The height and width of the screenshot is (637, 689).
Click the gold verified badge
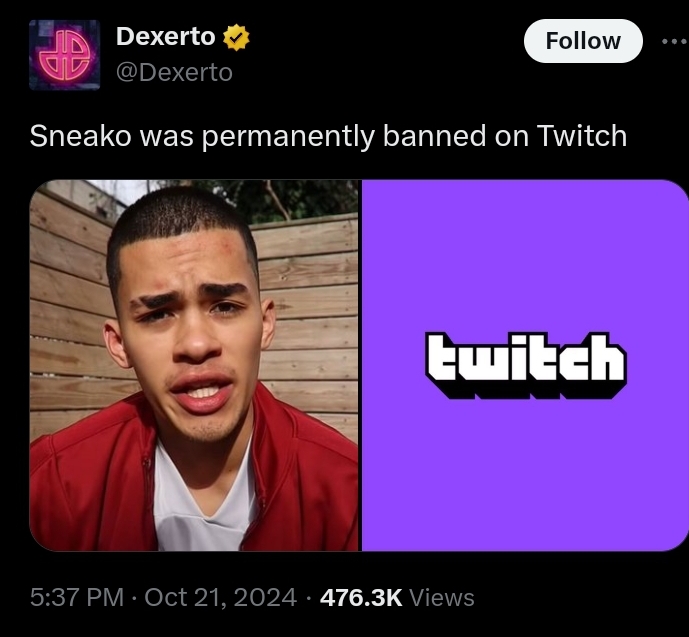pyautogui.click(x=236, y=37)
